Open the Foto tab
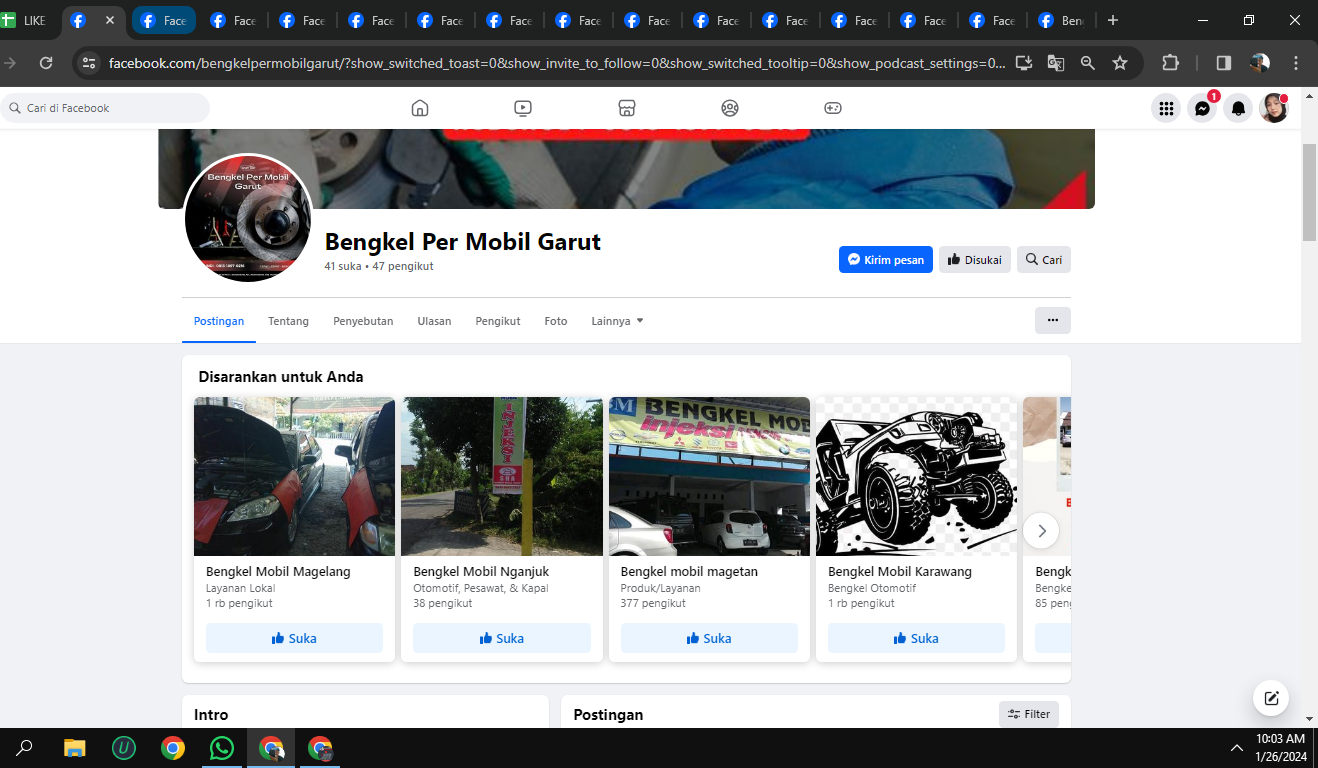This screenshot has height=768, width=1318. [x=556, y=321]
